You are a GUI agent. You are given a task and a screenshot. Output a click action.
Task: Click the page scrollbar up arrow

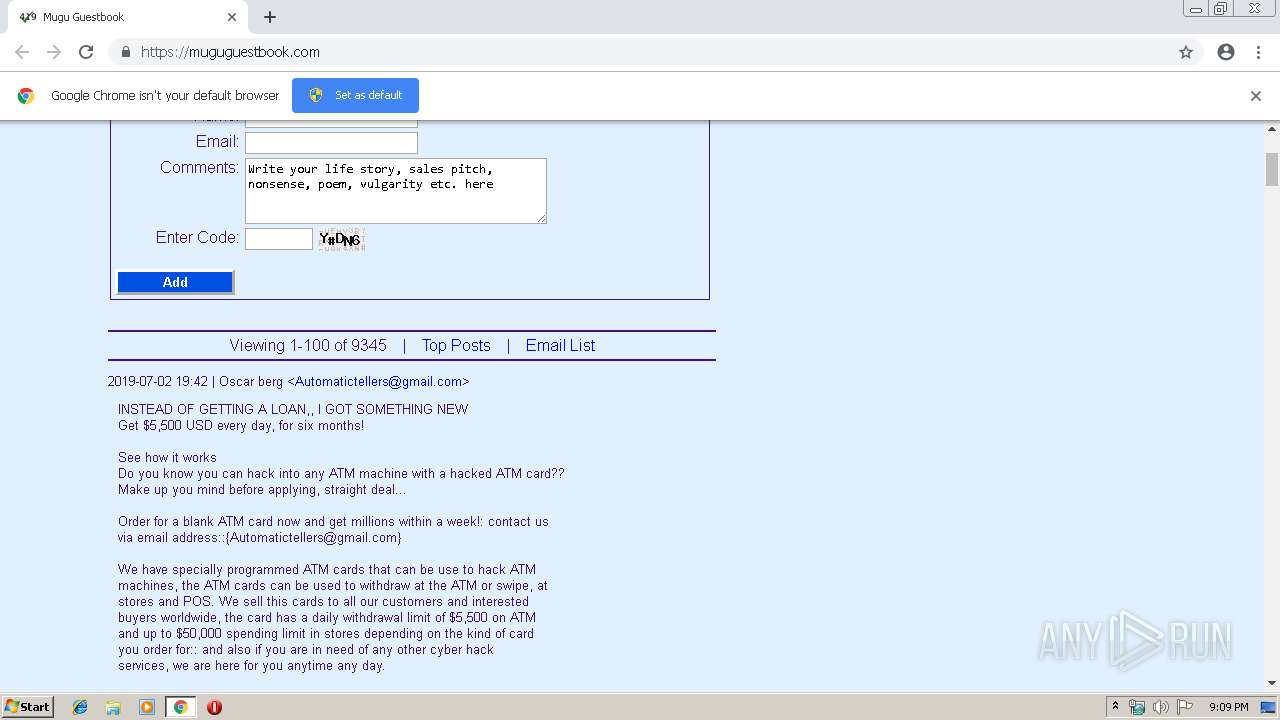[1272, 130]
